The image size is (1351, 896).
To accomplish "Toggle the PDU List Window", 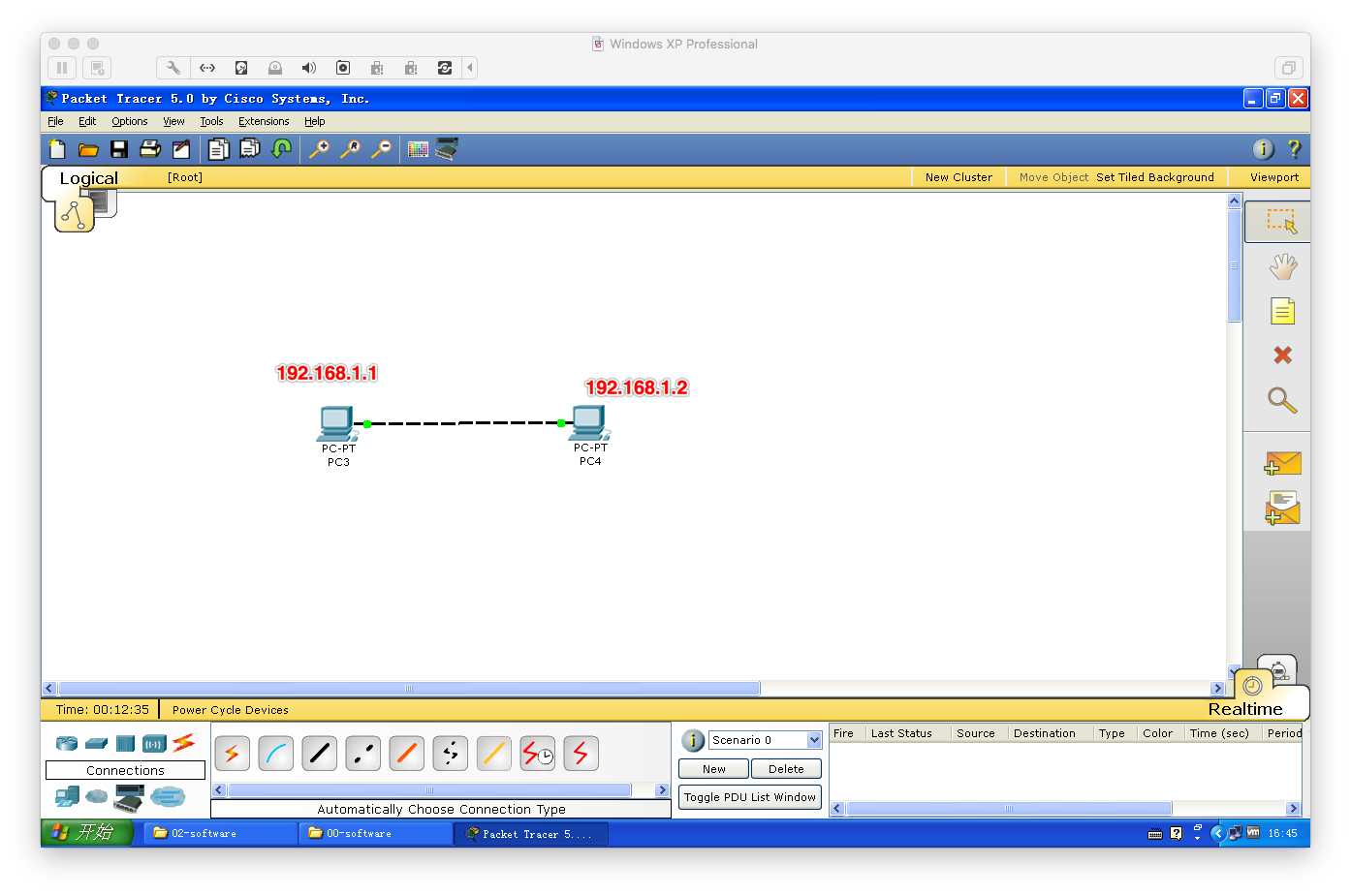I will click(x=749, y=797).
